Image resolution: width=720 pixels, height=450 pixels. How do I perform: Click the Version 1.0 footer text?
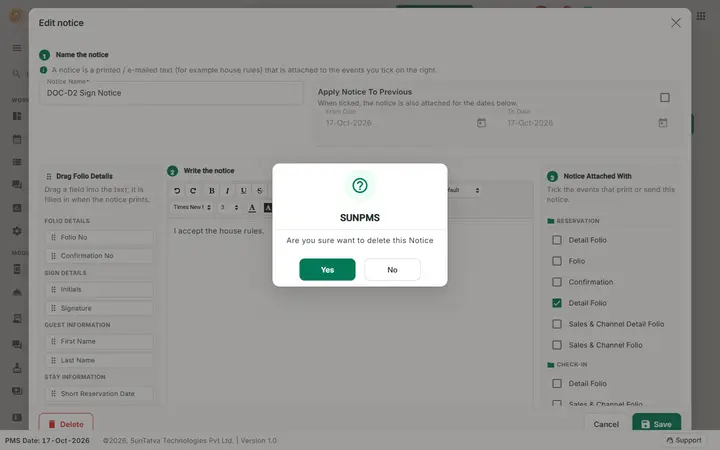coord(259,440)
